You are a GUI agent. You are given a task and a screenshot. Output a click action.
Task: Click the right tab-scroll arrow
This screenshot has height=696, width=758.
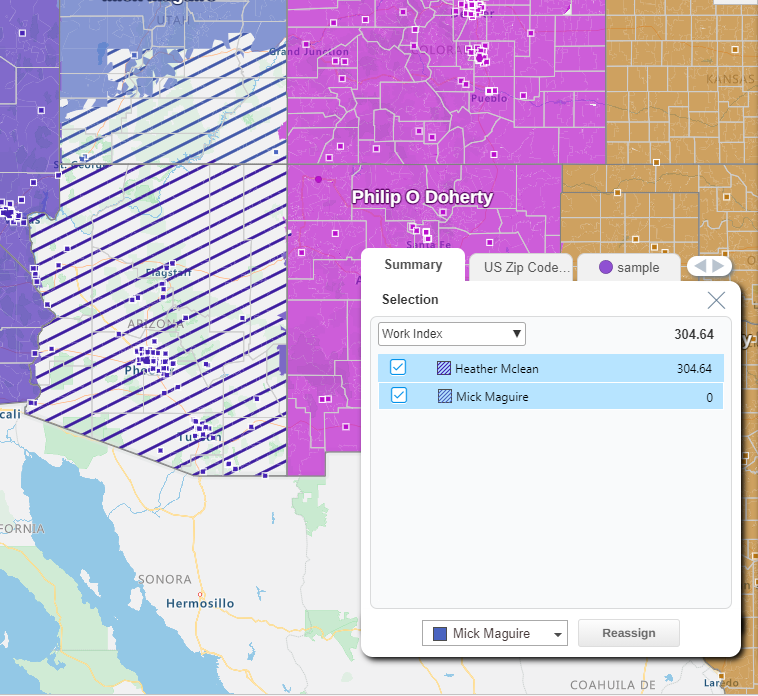point(718,266)
